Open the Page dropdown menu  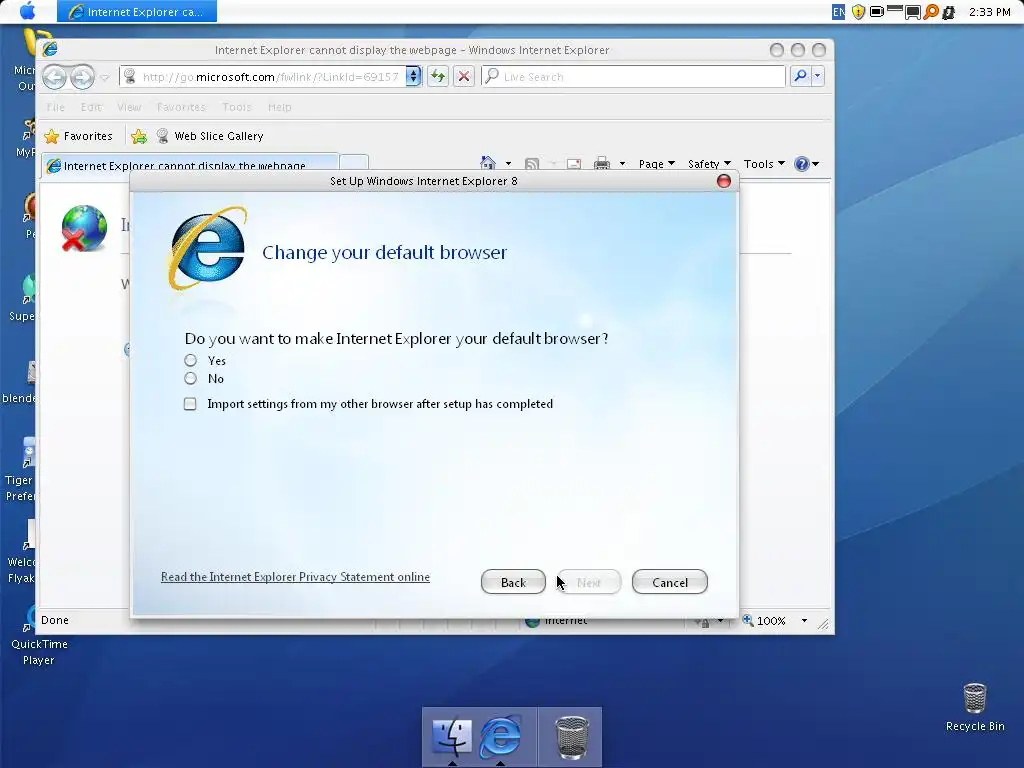point(656,164)
